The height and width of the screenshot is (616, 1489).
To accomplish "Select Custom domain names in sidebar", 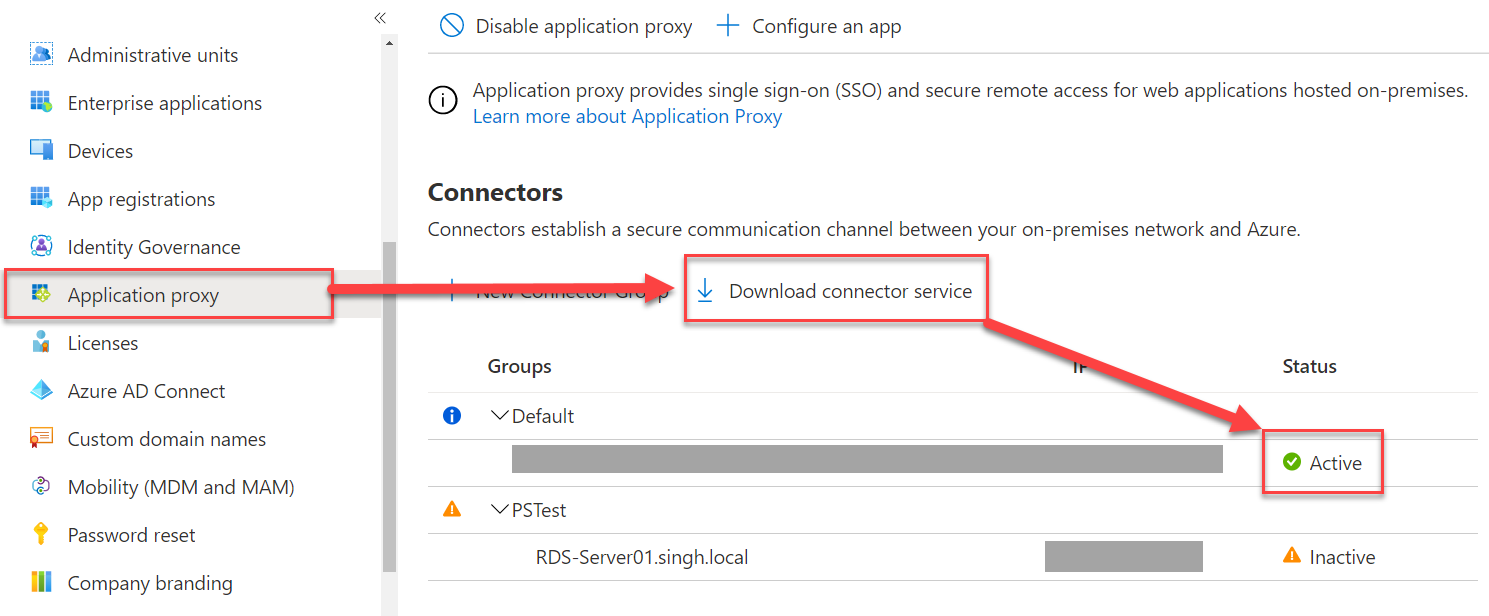I will (x=166, y=438).
